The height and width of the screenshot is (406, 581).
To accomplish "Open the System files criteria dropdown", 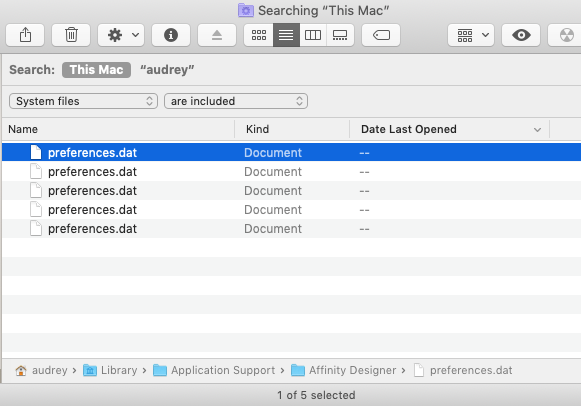I will 83,101.
